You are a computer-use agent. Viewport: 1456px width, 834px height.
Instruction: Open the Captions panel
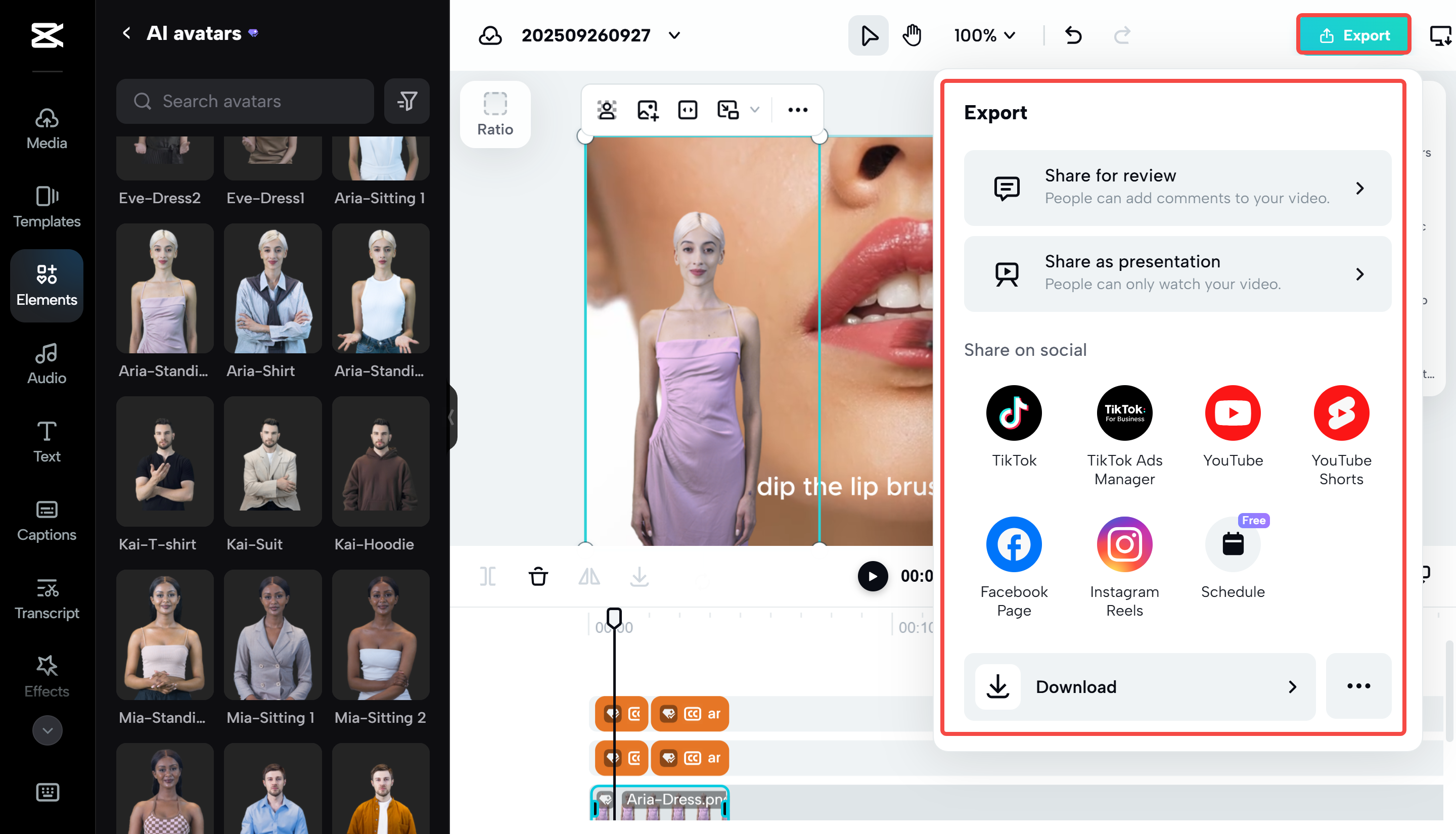point(47,521)
